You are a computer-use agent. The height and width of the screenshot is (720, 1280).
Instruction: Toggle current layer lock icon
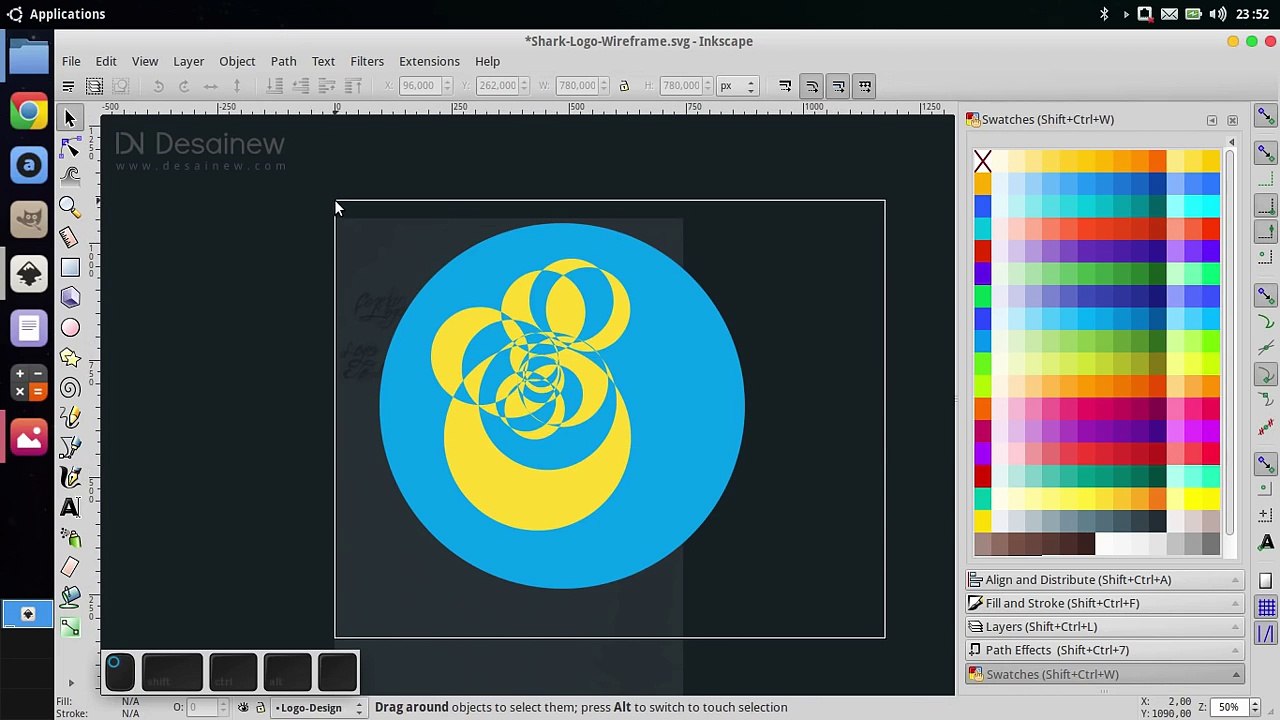click(x=260, y=707)
